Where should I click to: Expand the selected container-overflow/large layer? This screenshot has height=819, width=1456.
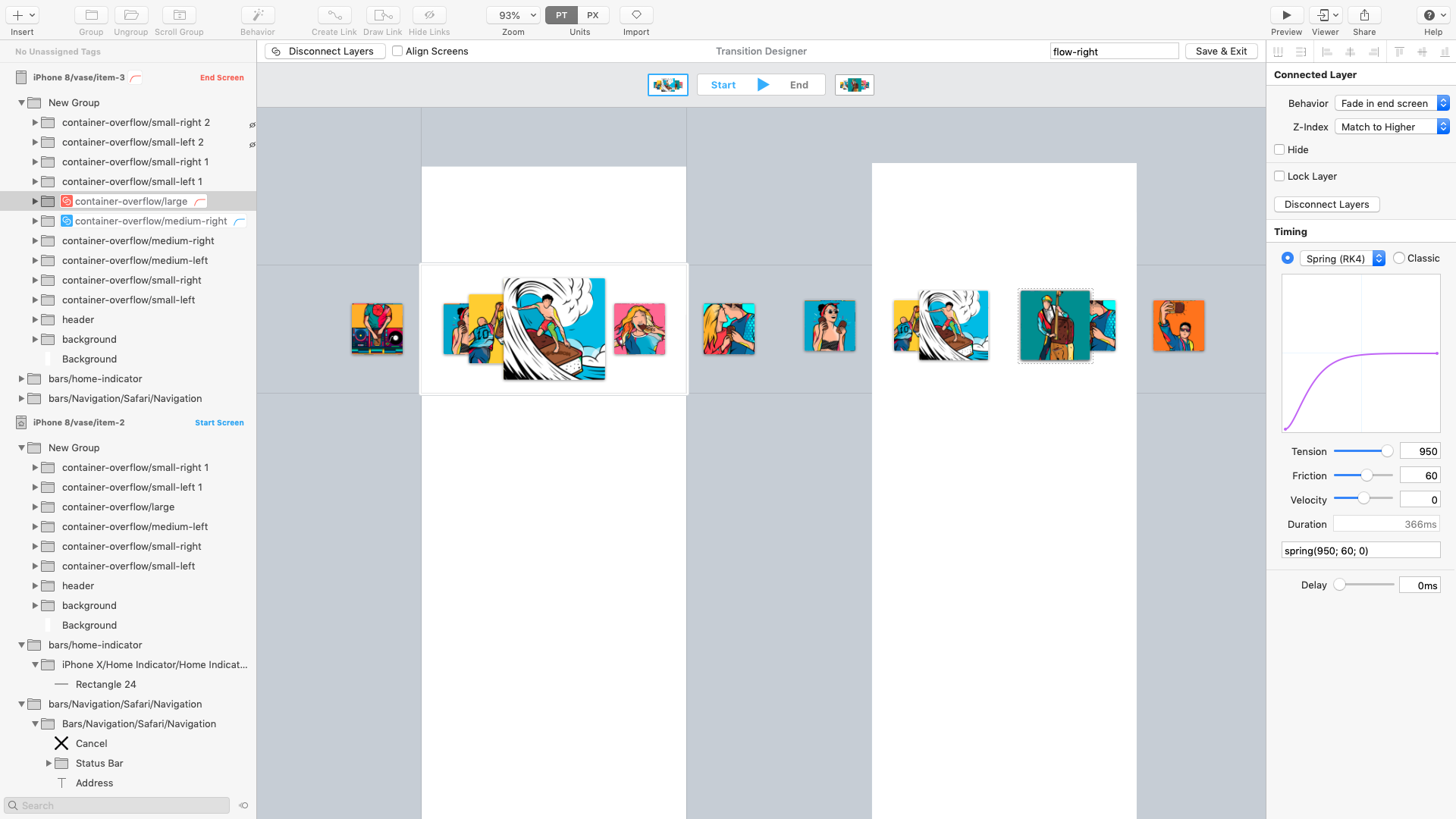point(35,201)
